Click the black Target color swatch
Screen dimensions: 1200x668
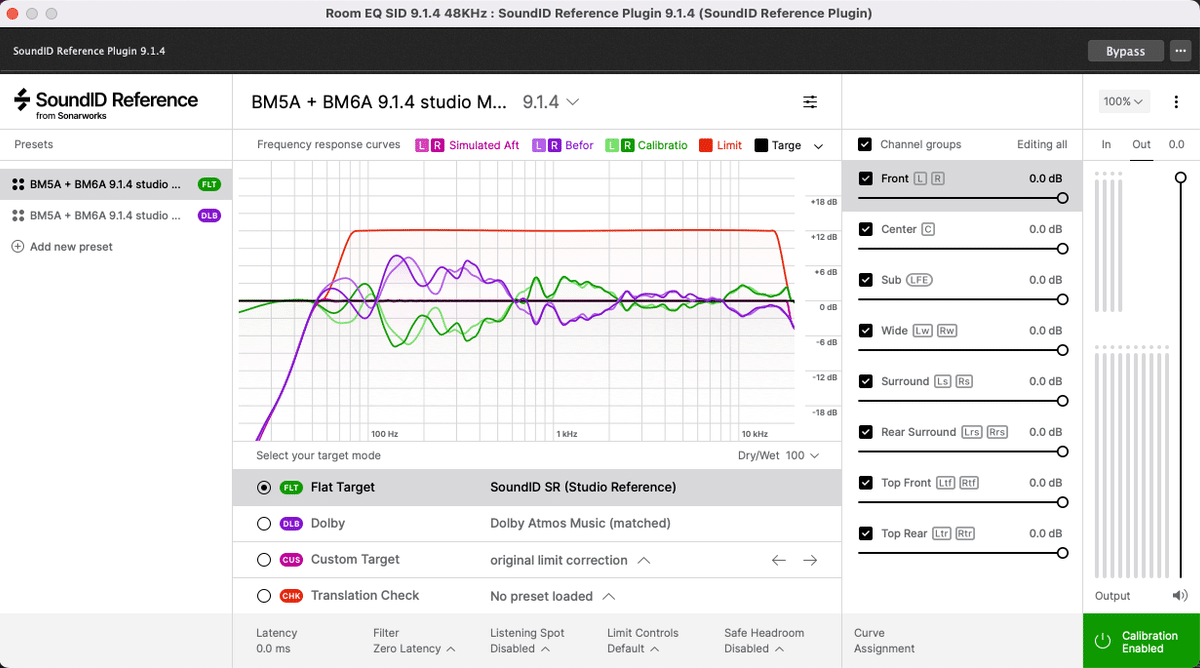[761, 145]
